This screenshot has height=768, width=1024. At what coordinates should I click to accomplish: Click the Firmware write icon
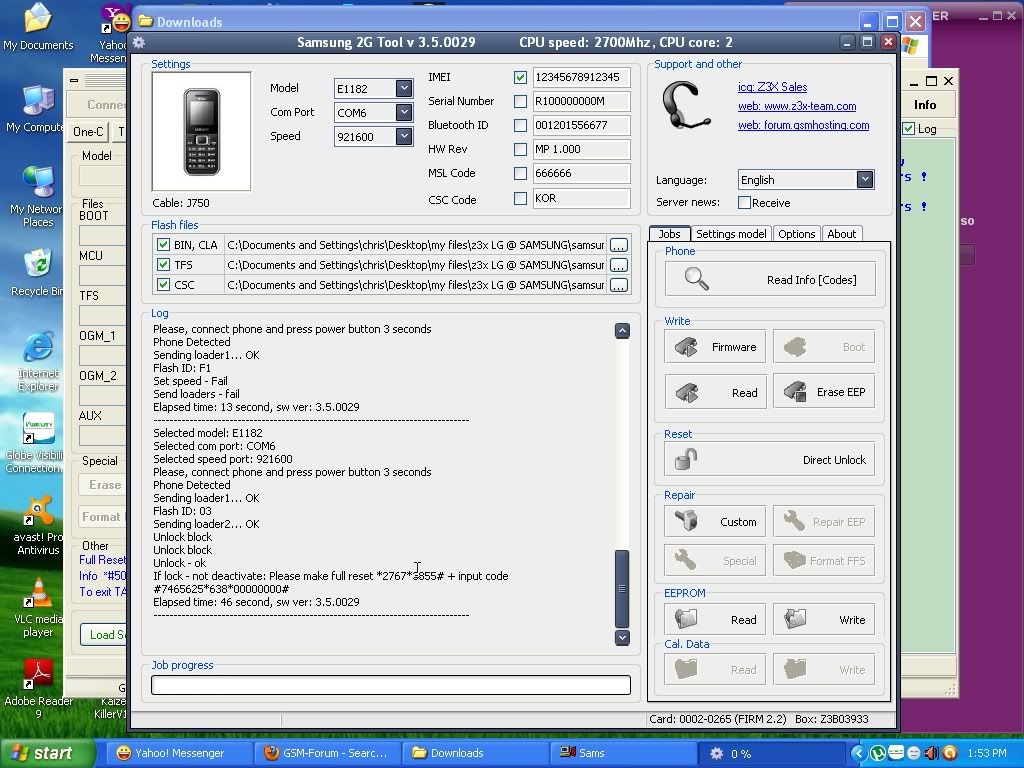(687, 347)
